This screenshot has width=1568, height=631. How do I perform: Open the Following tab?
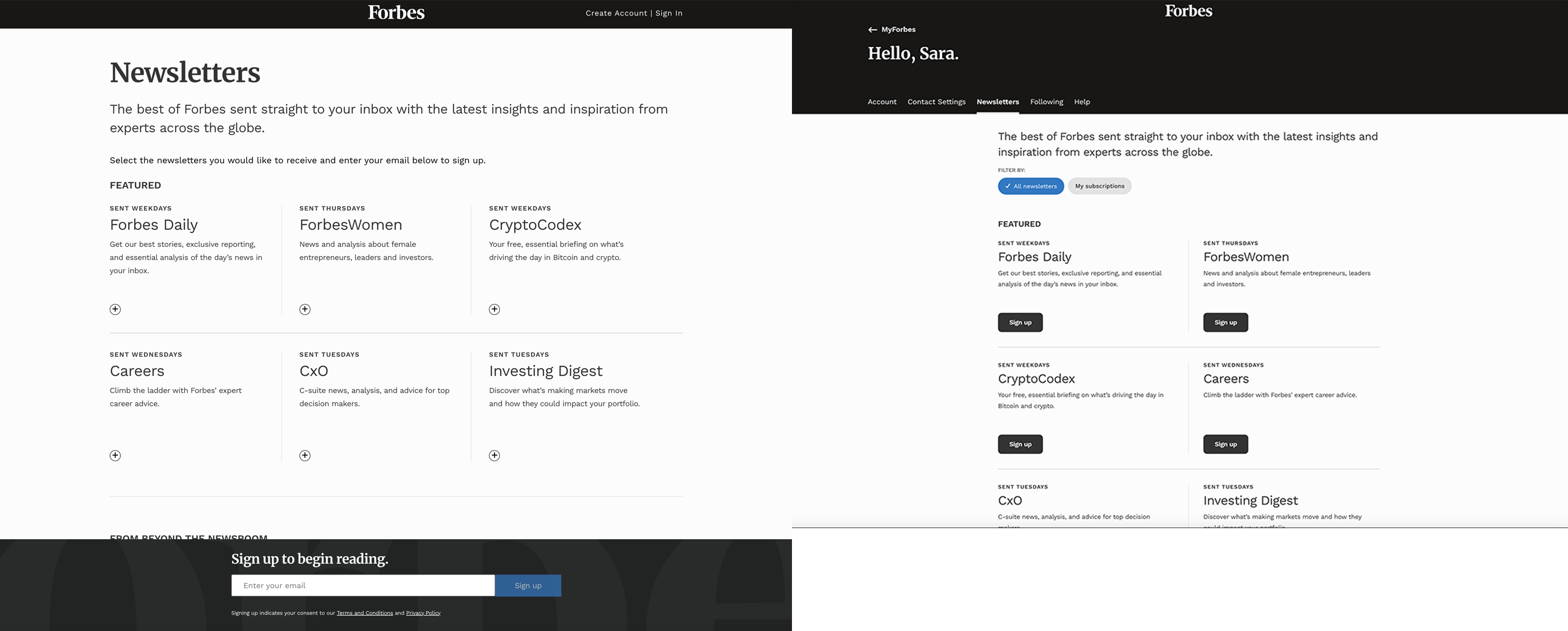click(1047, 102)
